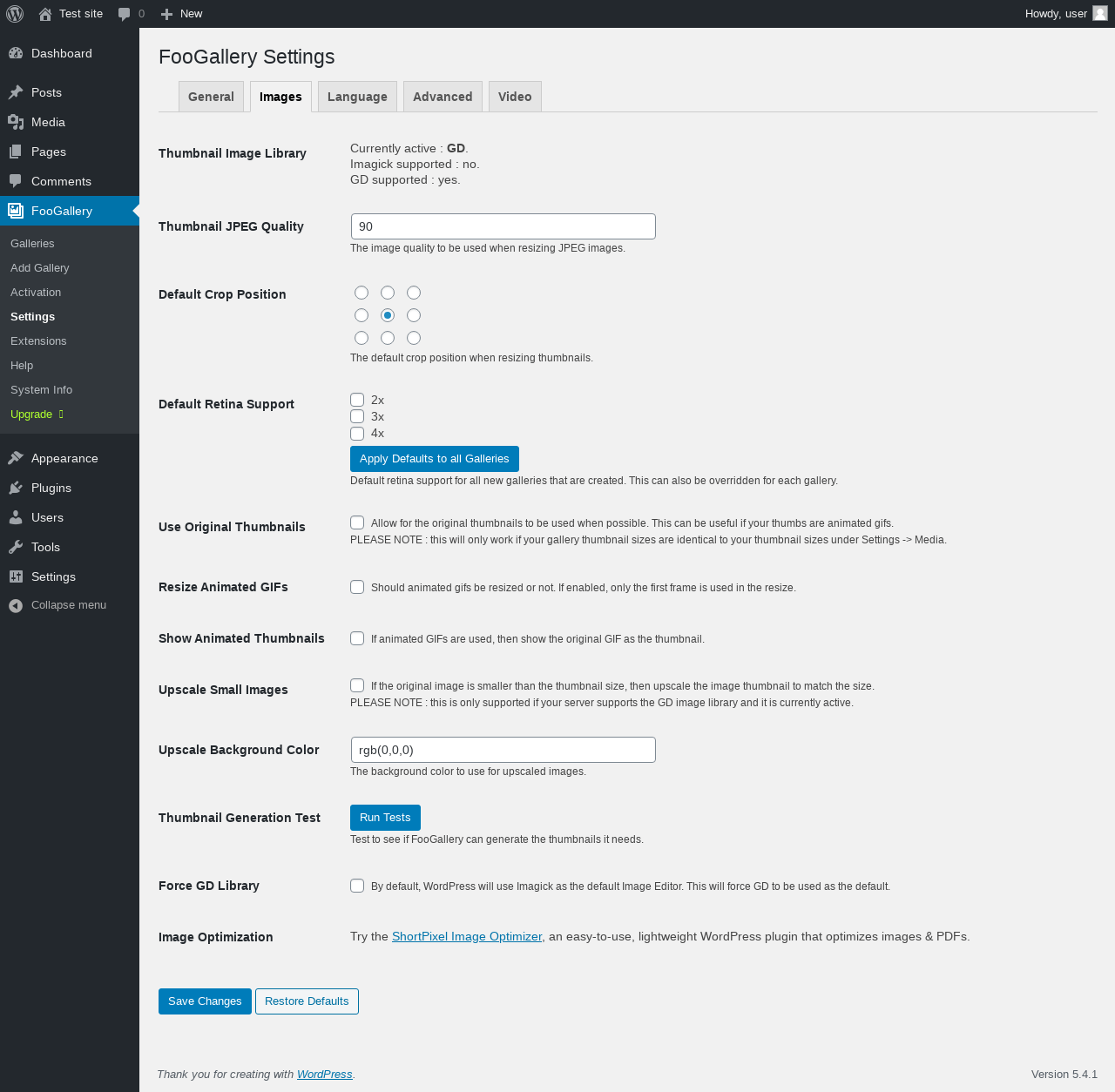Open Posts via the pushpin icon

tap(16, 92)
